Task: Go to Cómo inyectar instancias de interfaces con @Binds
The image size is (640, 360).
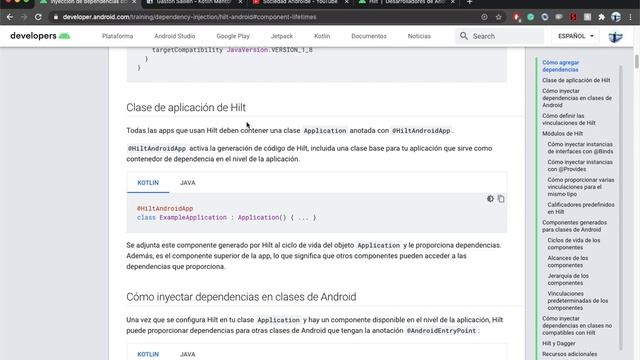Action: pos(580,148)
